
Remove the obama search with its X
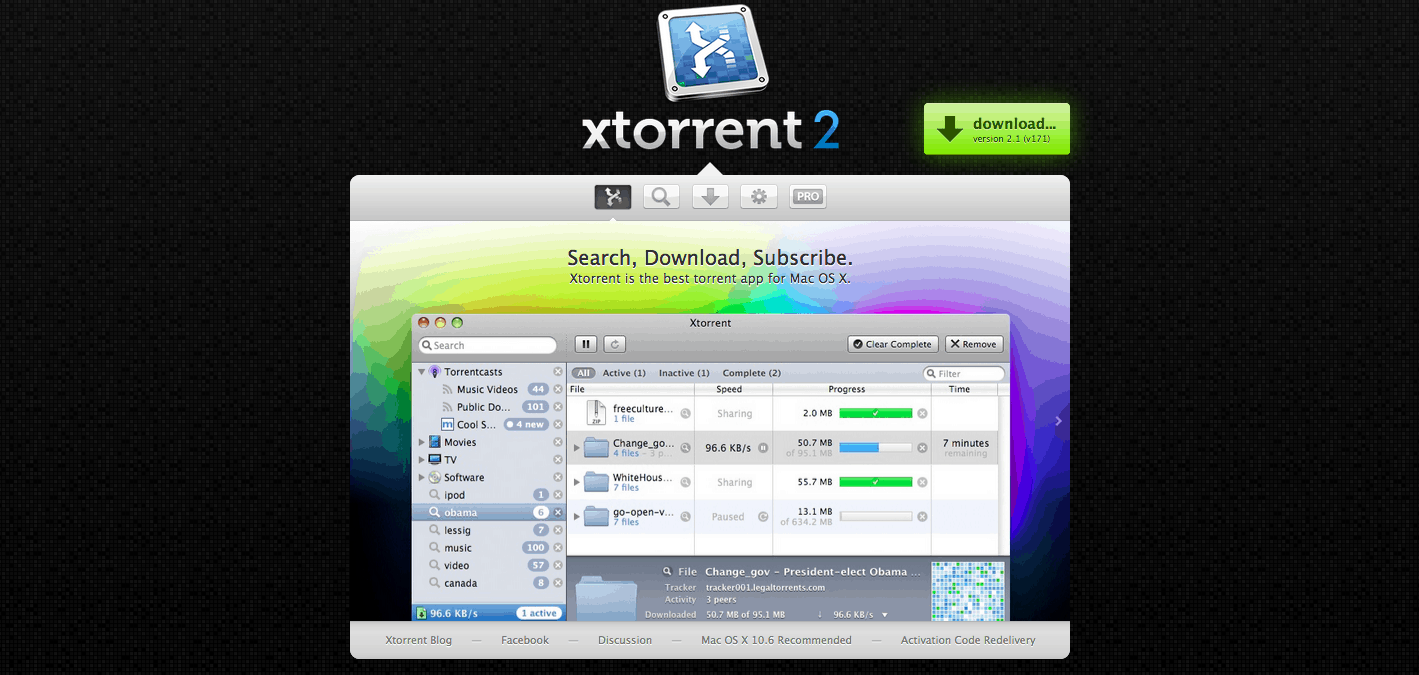558,513
